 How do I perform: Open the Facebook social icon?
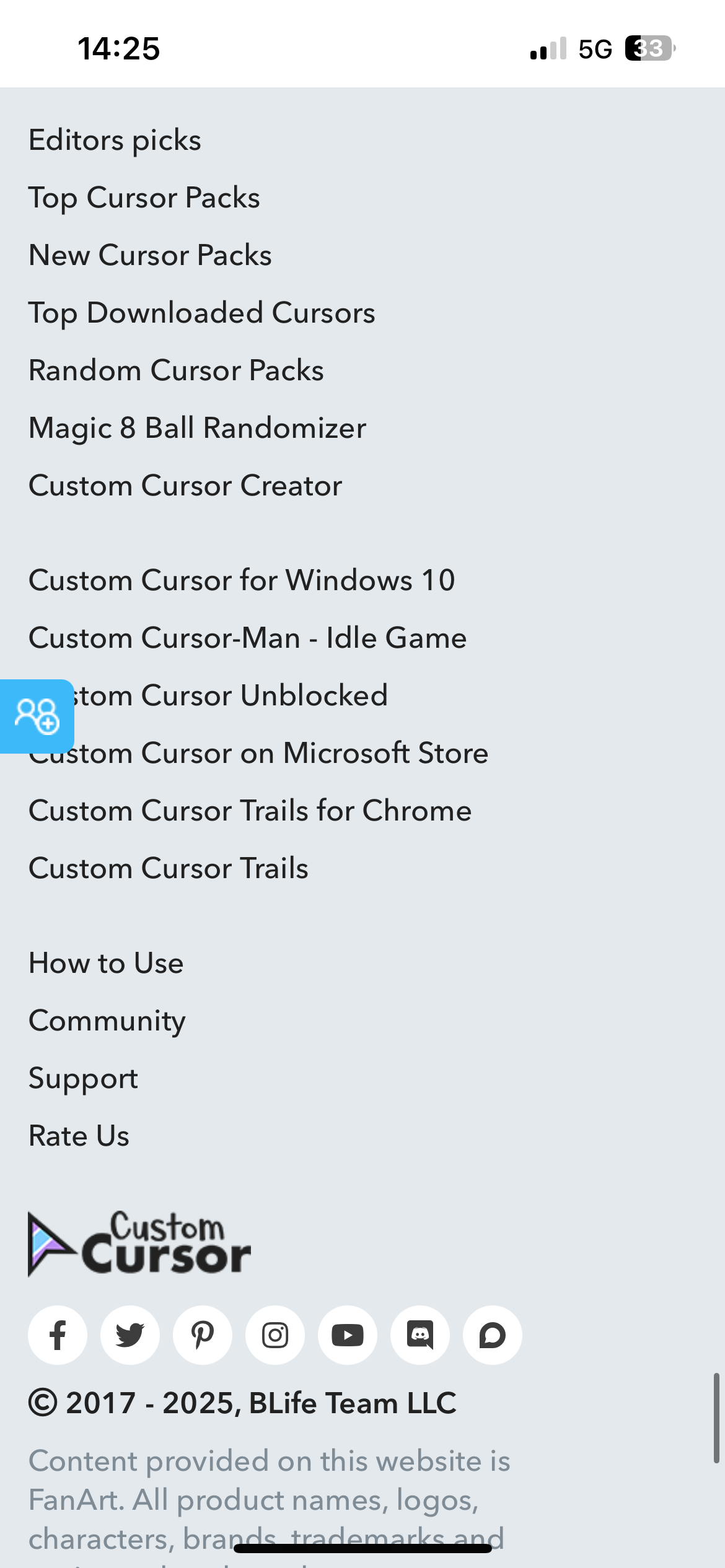pyautogui.click(x=58, y=1335)
